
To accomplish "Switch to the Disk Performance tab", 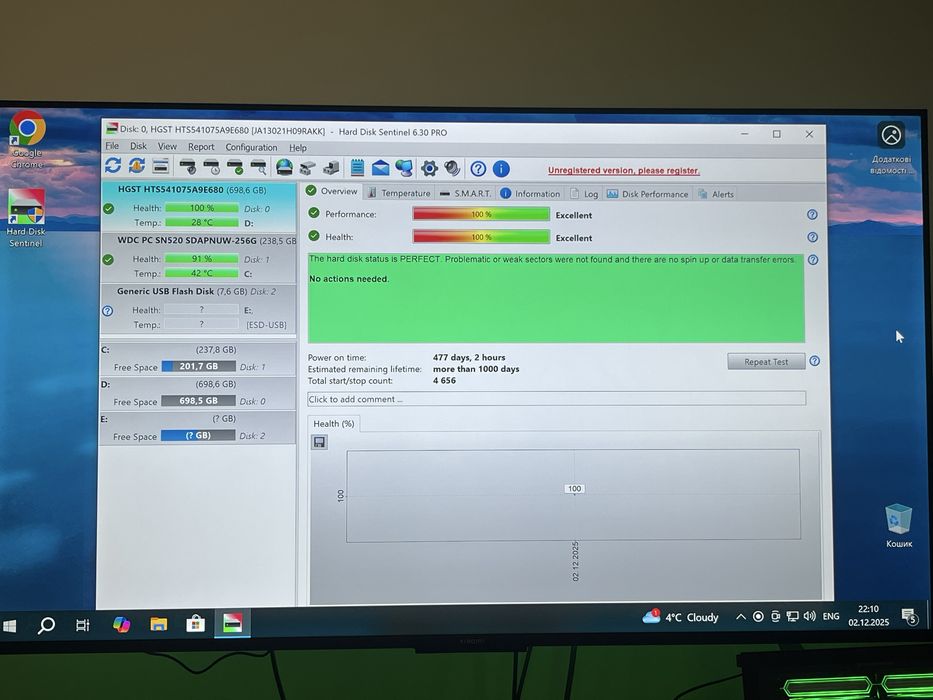I will [x=647, y=194].
